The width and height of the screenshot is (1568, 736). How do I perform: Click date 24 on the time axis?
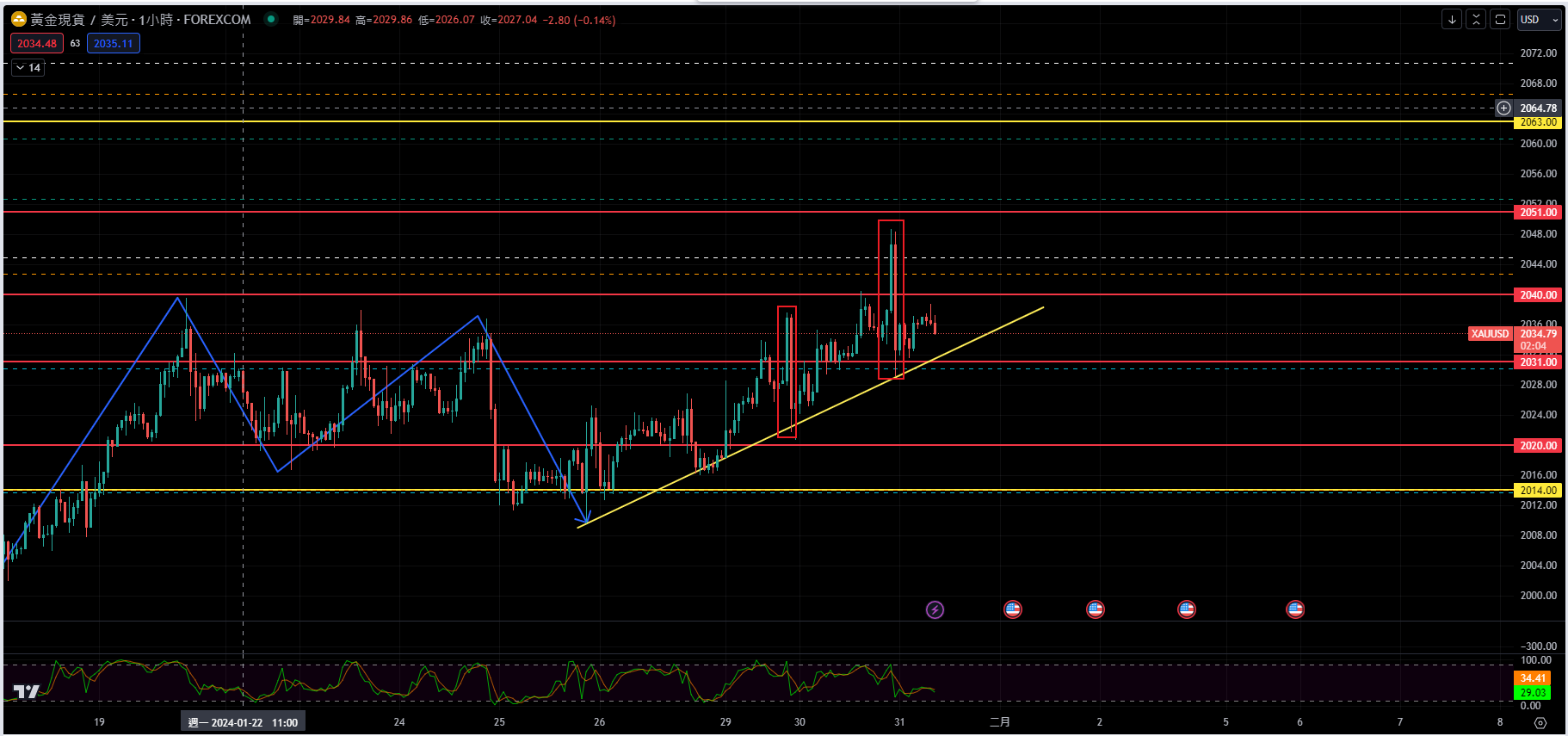point(399,722)
